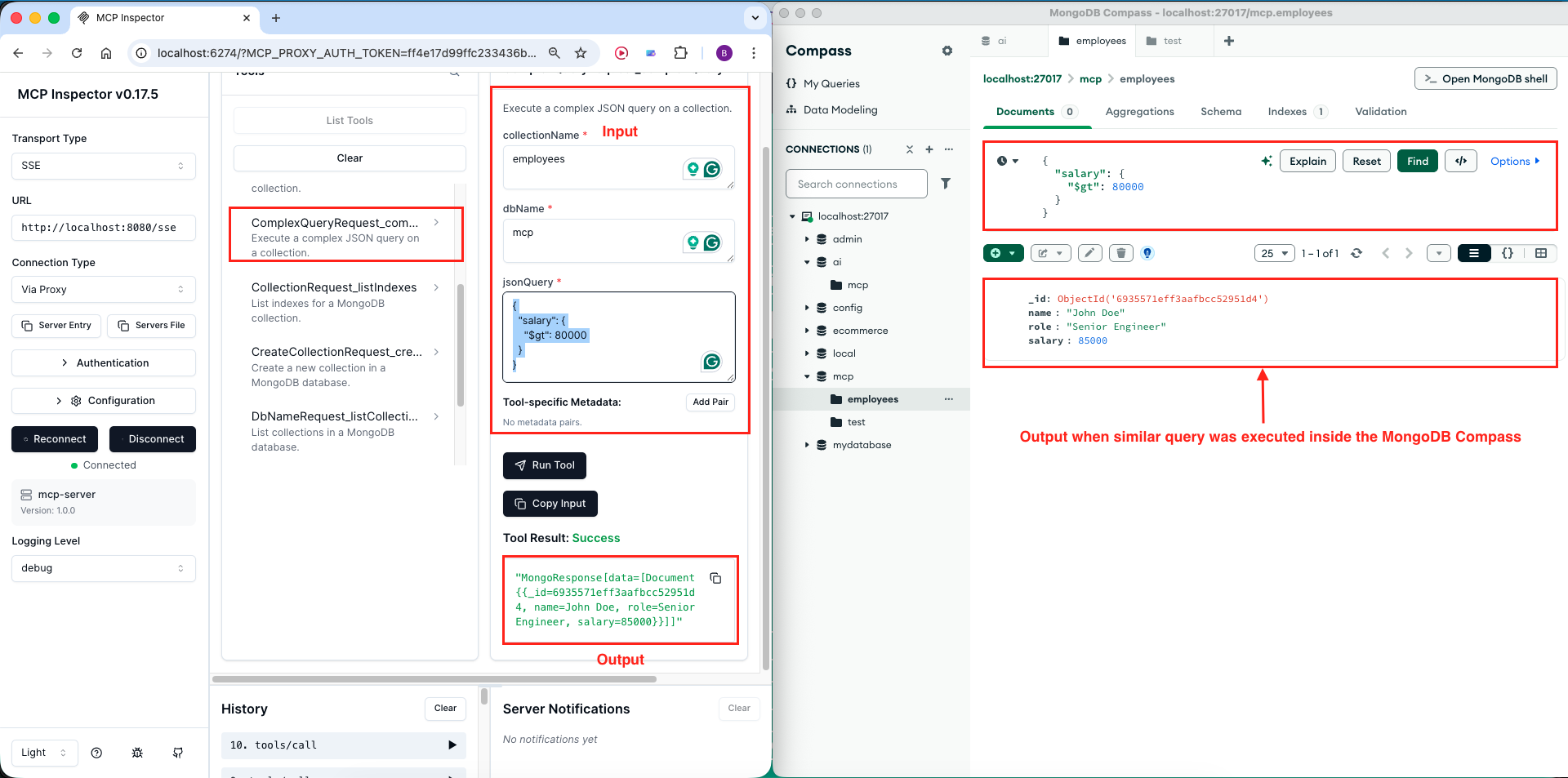
Task: Copy the tool result output
Action: click(x=715, y=578)
